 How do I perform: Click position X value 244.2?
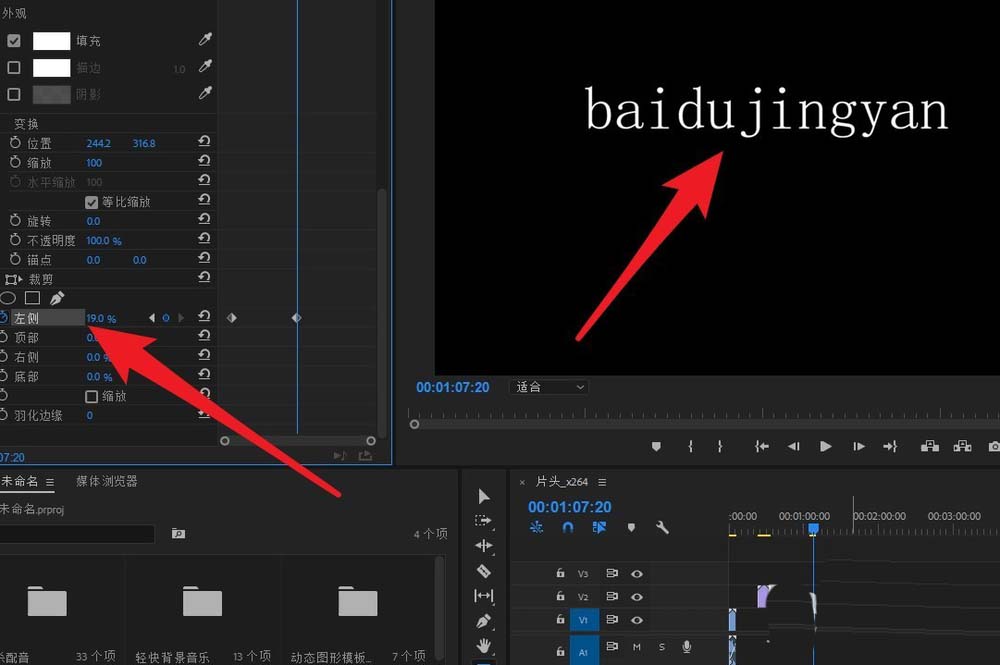click(x=98, y=143)
